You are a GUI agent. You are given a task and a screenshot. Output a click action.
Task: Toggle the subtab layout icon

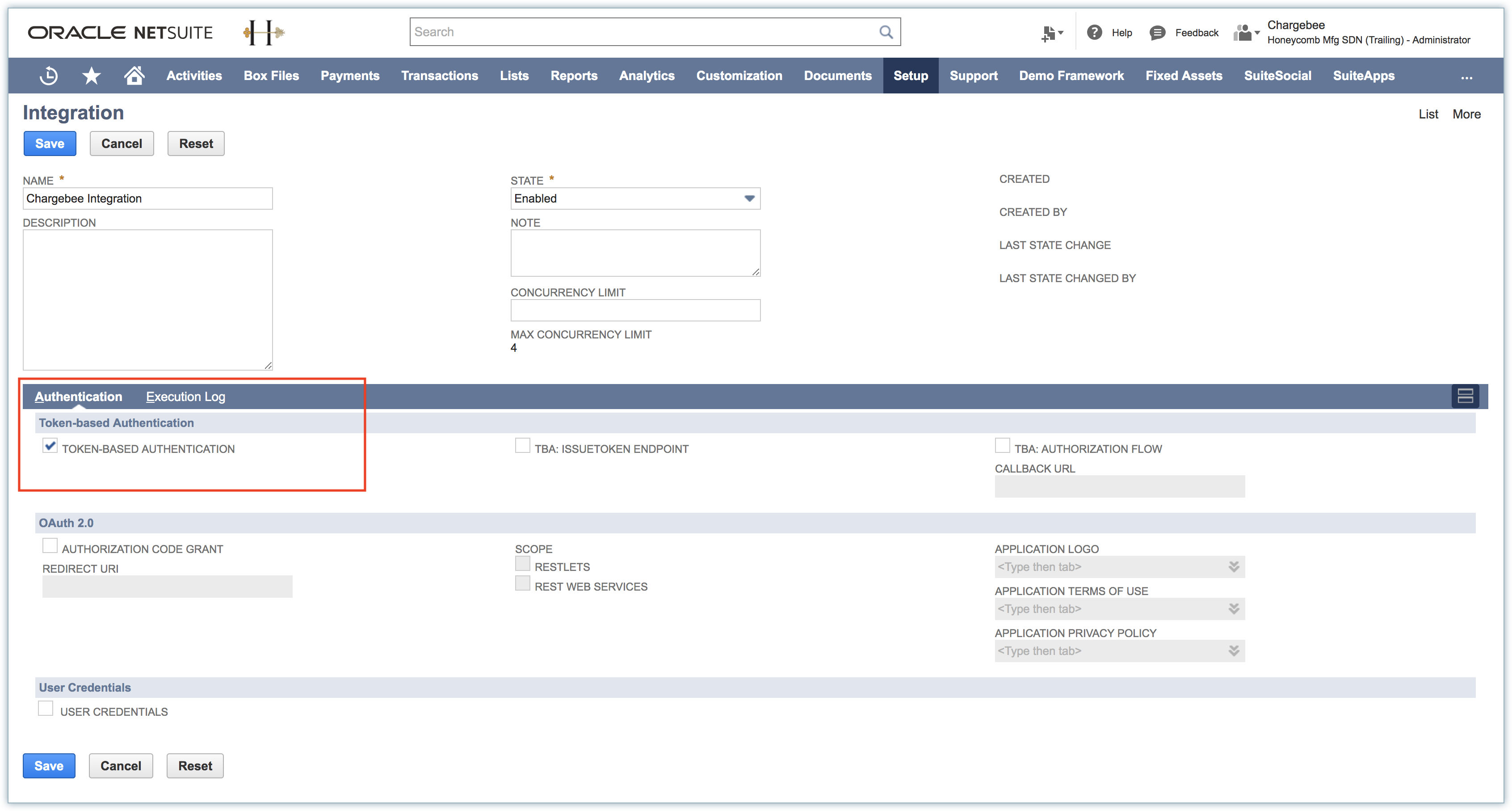(1465, 397)
